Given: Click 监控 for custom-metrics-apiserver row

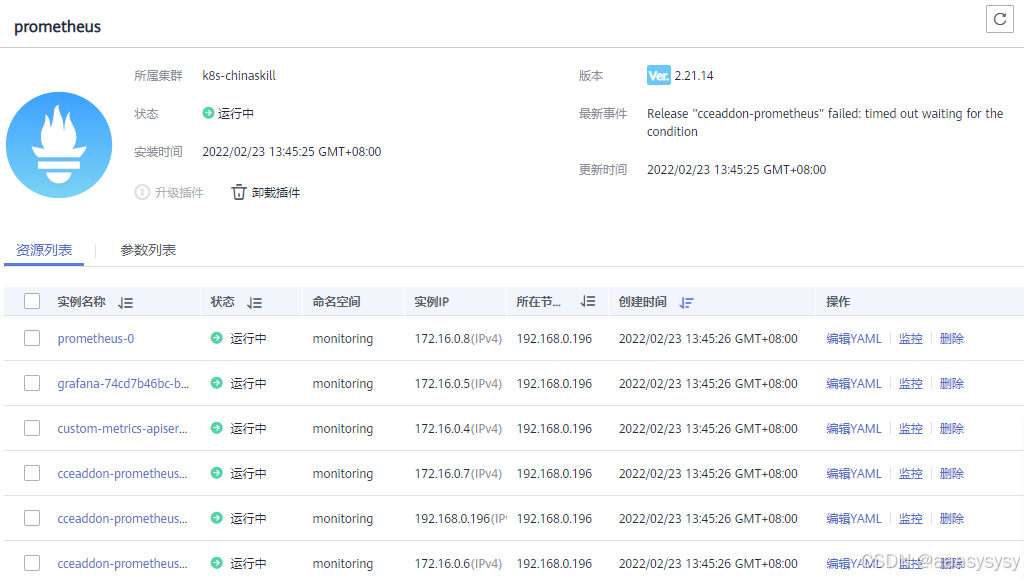Looking at the screenshot, I should [910, 429].
